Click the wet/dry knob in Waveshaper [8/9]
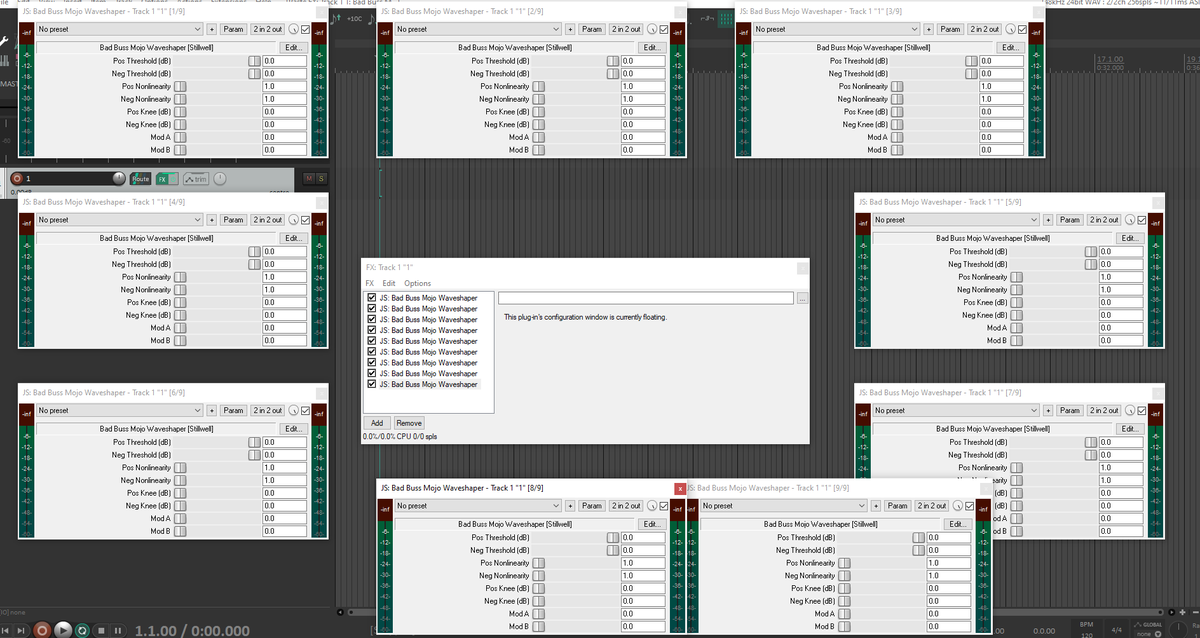 pyautogui.click(x=651, y=505)
